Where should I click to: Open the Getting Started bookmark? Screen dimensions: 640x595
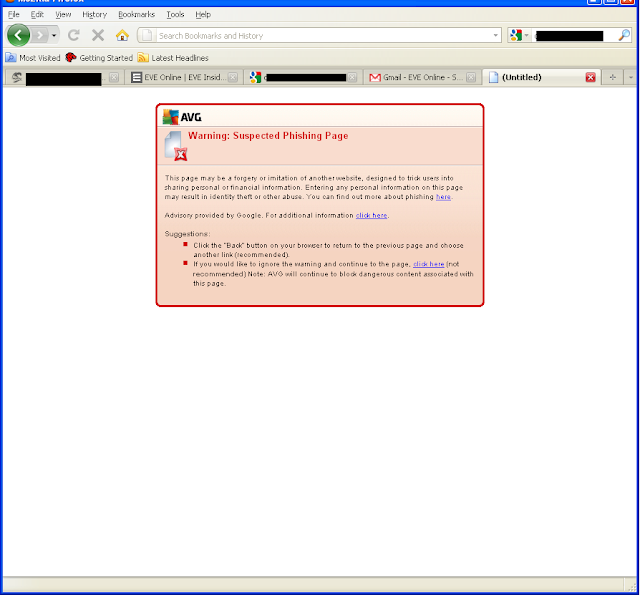tap(99, 58)
